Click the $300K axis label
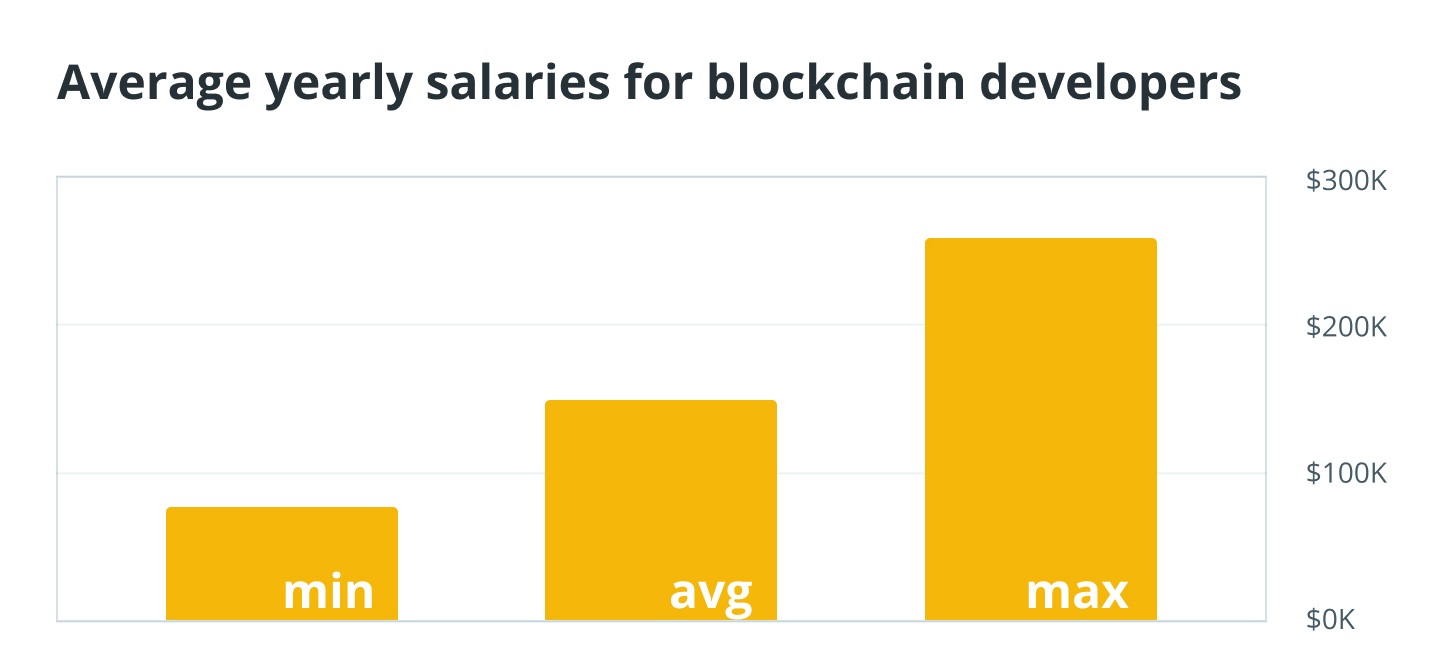The image size is (1447, 670). pyautogui.click(x=1346, y=182)
